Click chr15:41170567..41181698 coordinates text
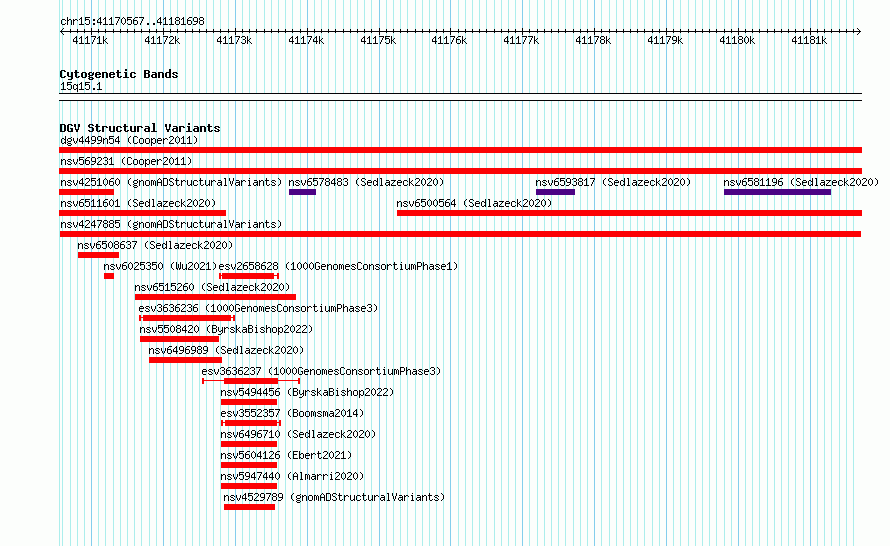 tap(132, 21)
